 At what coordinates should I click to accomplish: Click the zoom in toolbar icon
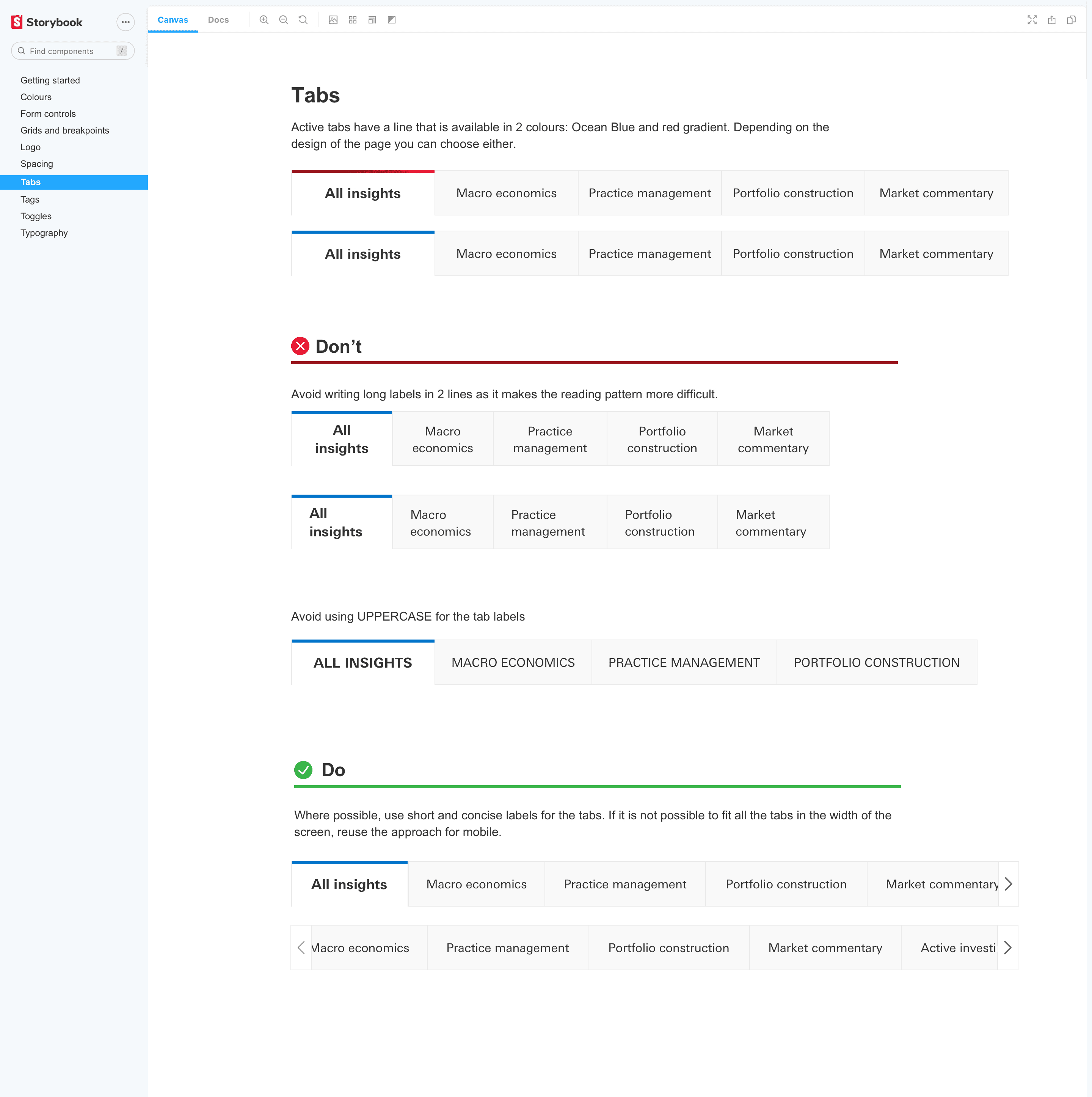(x=264, y=20)
